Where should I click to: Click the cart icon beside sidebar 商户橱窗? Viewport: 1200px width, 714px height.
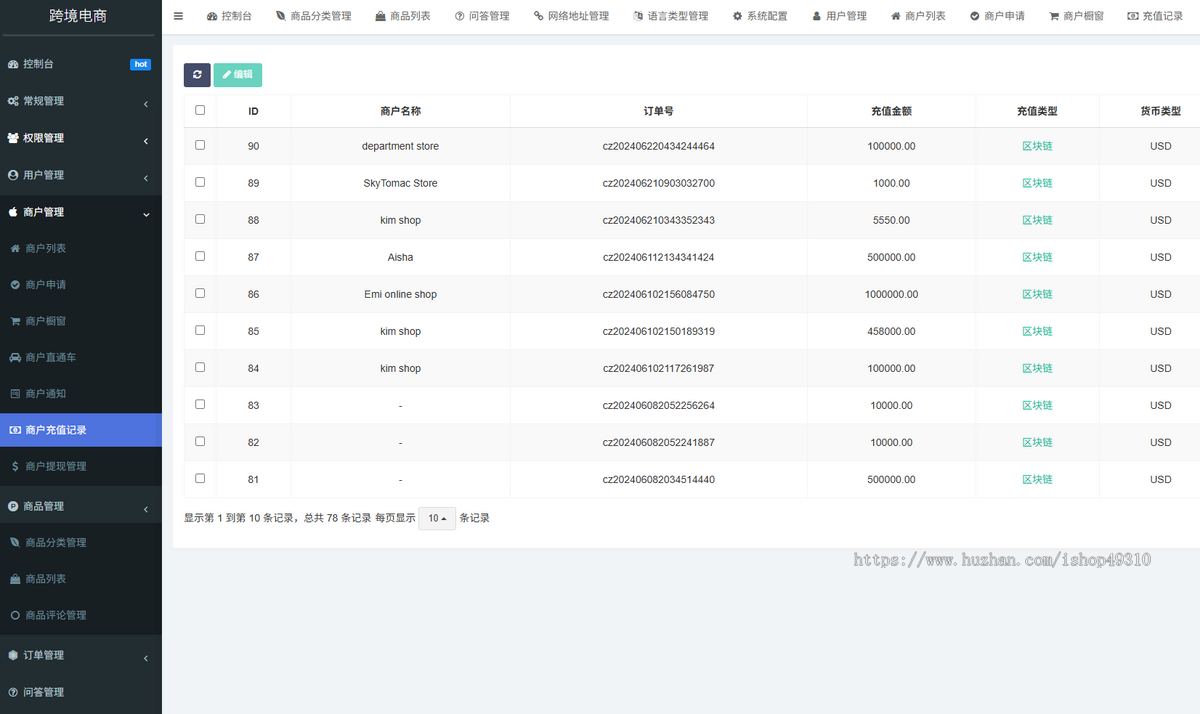click(x=15, y=321)
